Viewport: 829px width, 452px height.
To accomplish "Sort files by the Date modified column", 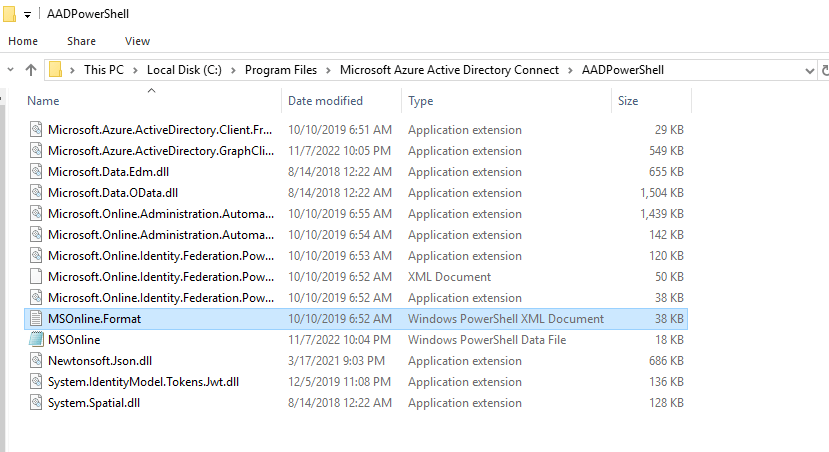I will (325, 101).
